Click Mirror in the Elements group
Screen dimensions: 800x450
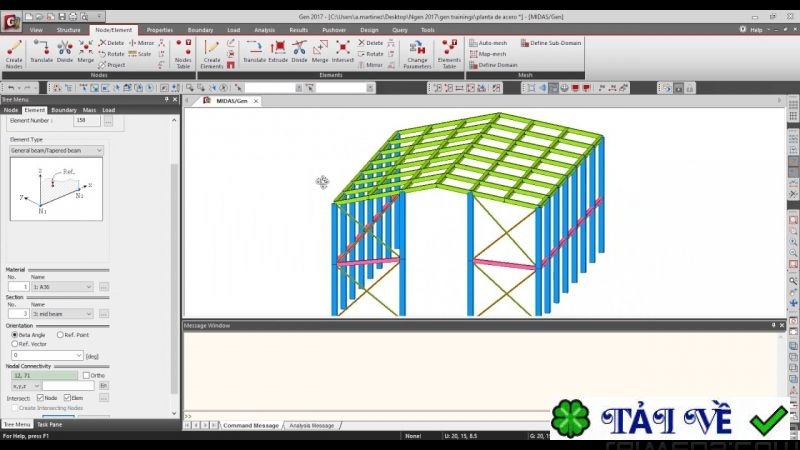tap(370, 65)
